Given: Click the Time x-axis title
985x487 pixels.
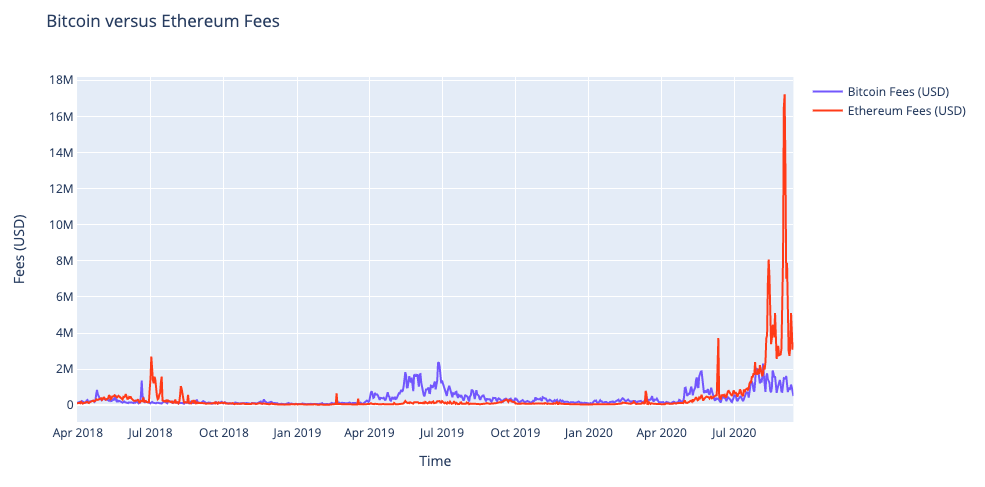Looking at the screenshot, I should (435, 461).
